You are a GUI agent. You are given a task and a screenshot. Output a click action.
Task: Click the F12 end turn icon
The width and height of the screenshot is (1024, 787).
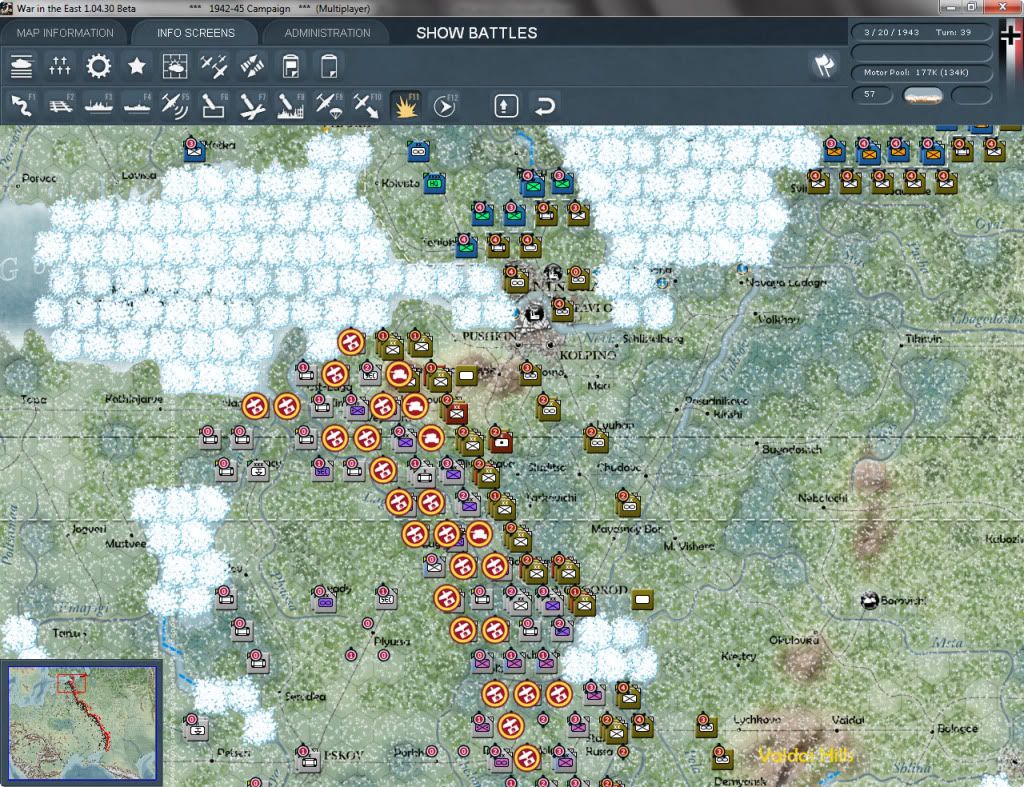click(x=445, y=106)
